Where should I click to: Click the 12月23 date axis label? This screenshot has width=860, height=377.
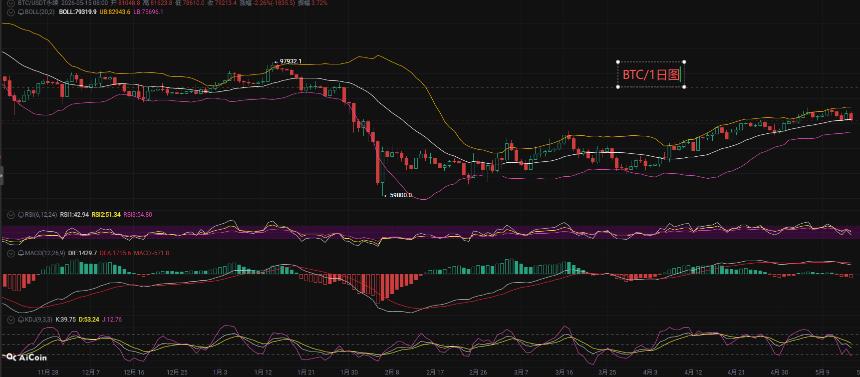[x=177, y=372]
